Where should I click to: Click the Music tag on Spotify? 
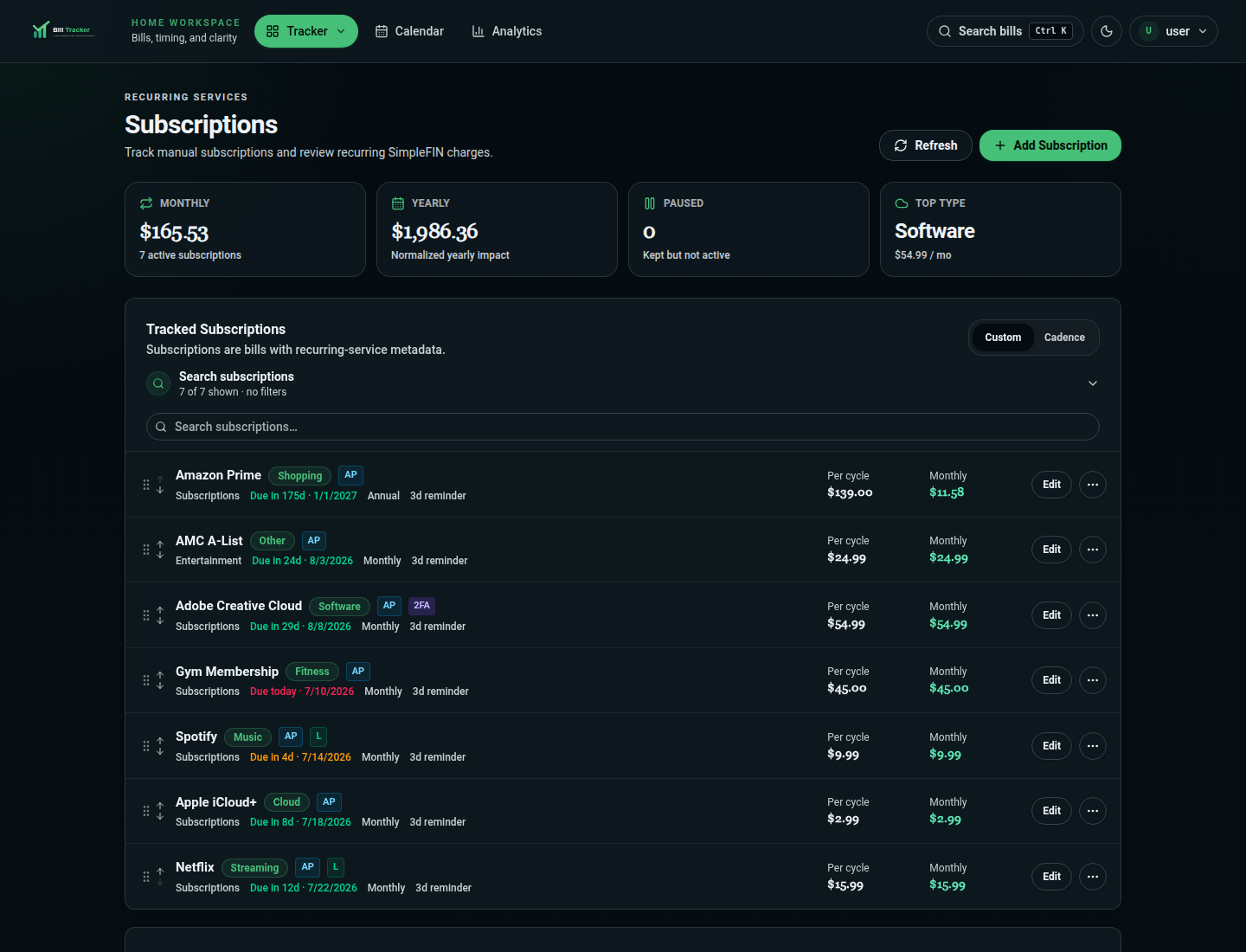coord(247,737)
